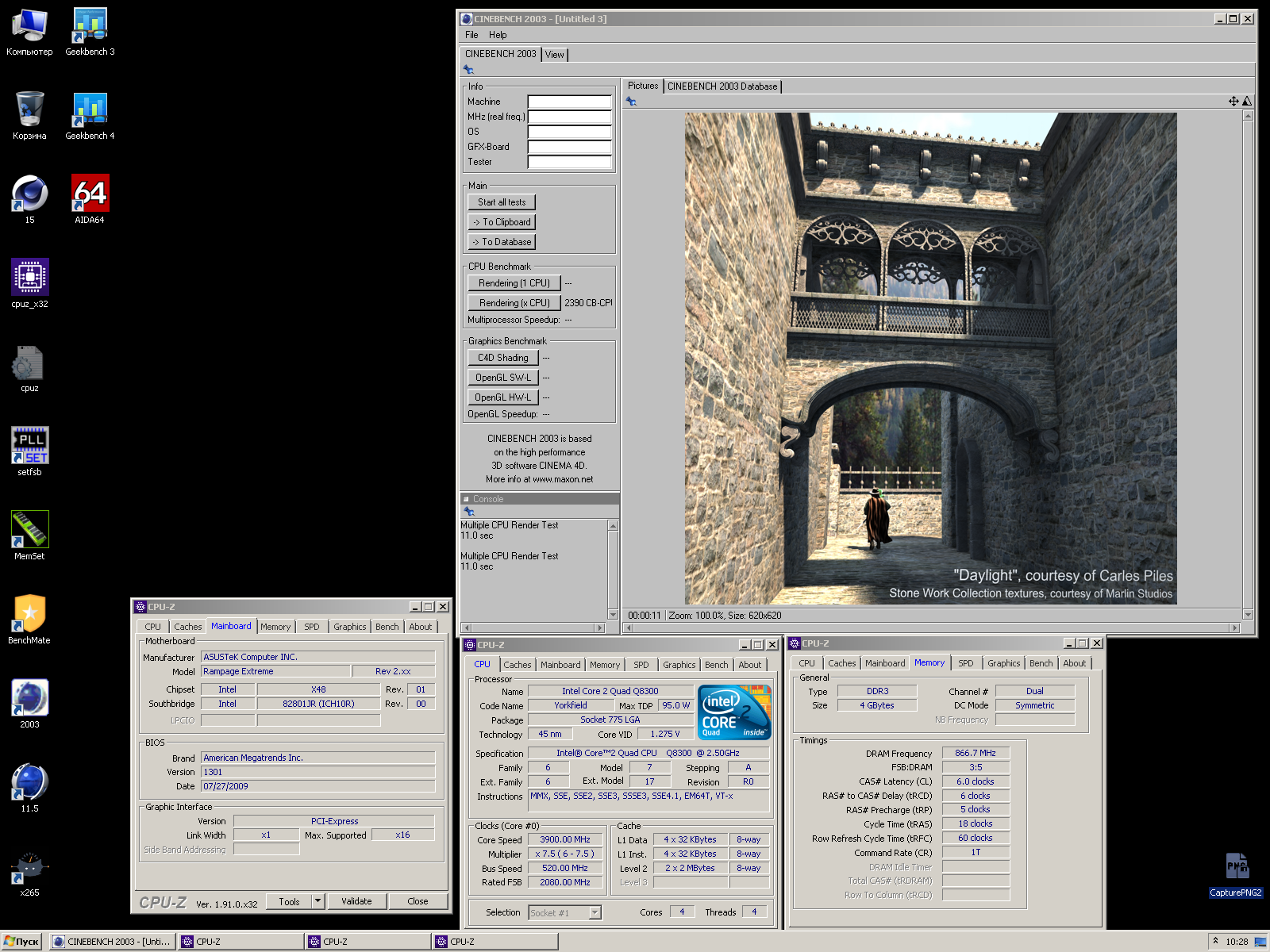Open the Пуск start button
This screenshot has height=952, width=1270.
pyautogui.click(x=22, y=942)
